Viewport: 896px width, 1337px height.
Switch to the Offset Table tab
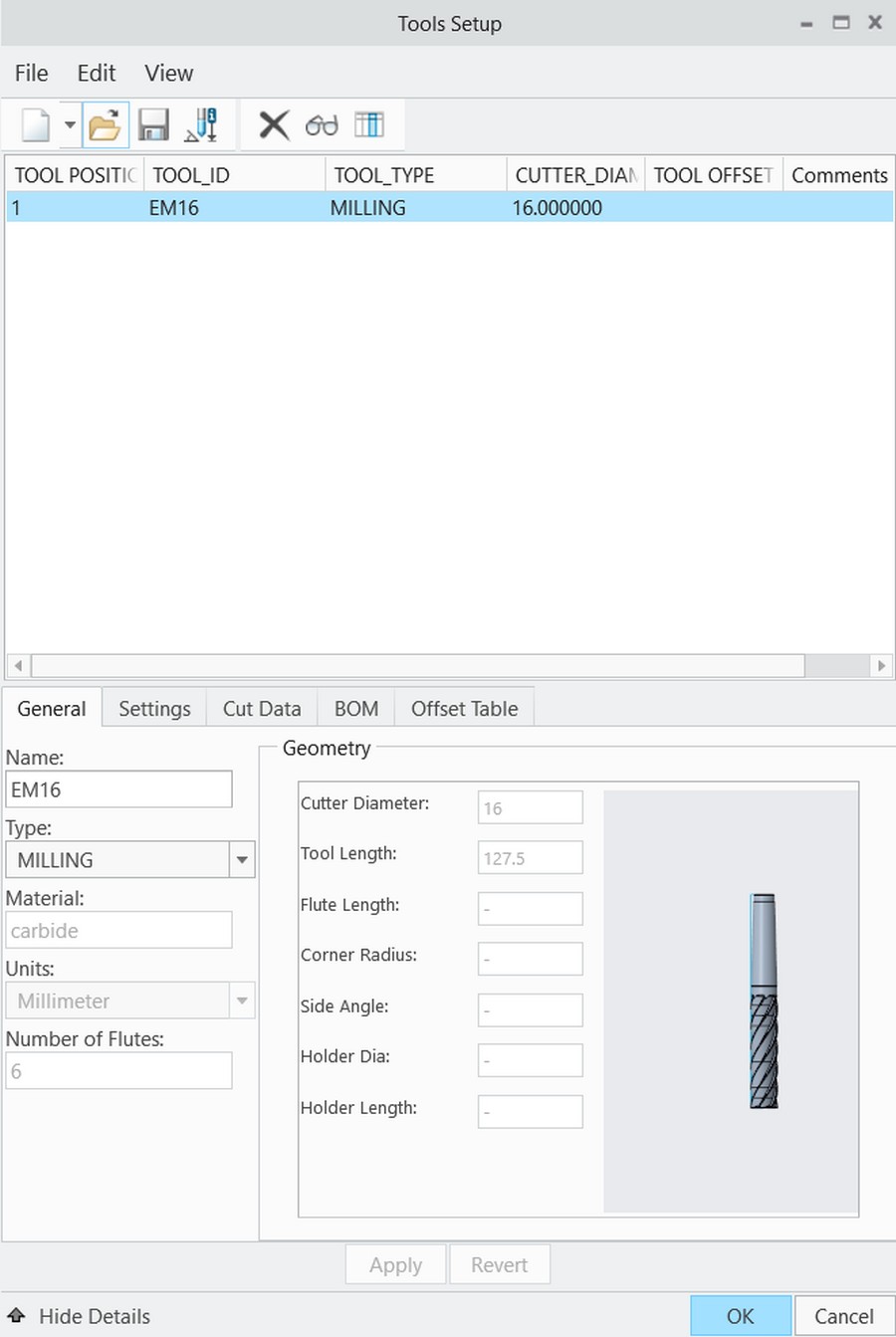(x=465, y=708)
